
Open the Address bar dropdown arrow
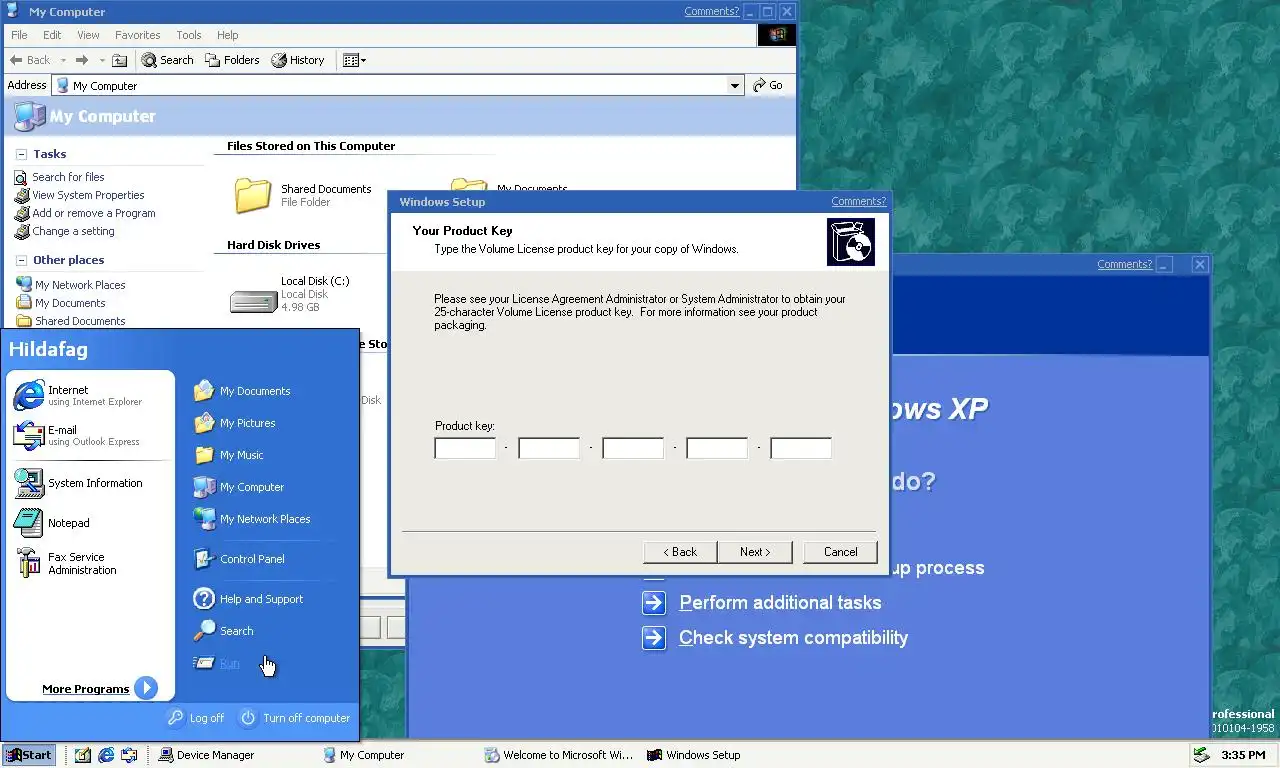coord(736,86)
